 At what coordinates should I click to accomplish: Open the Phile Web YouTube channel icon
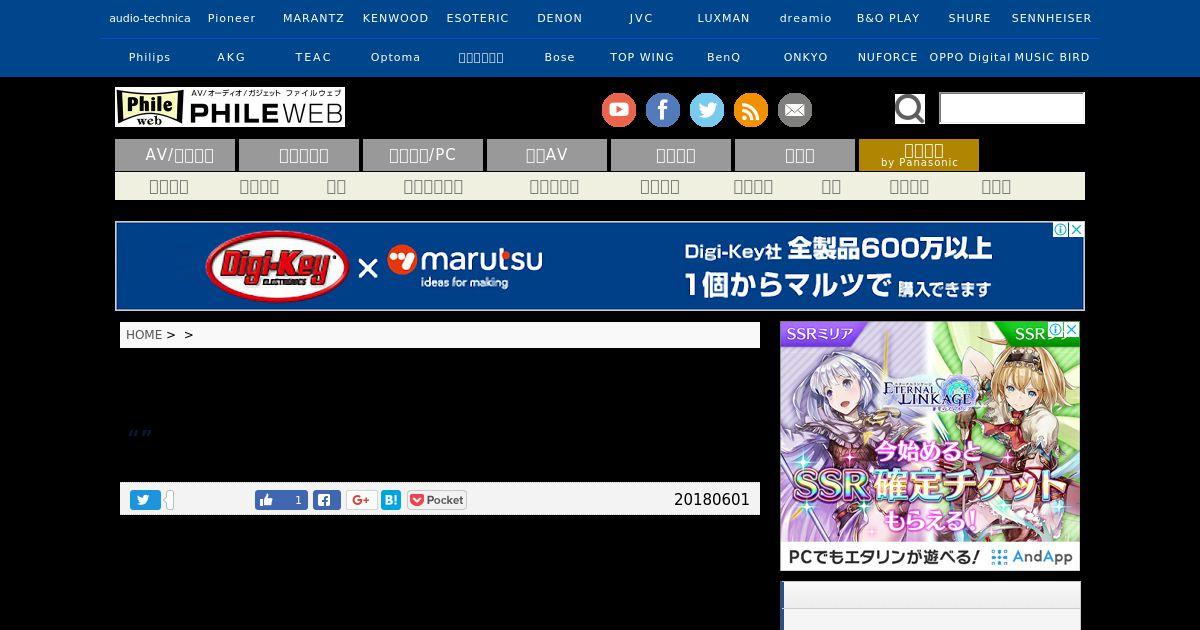tap(619, 110)
